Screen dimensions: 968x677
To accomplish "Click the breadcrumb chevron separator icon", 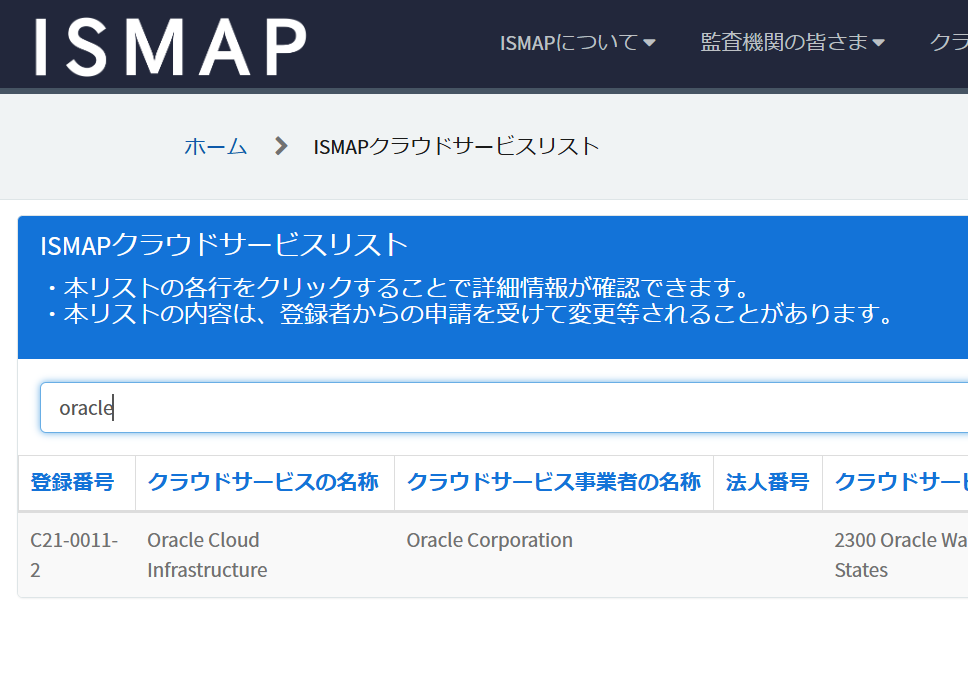I will pyautogui.click(x=281, y=146).
